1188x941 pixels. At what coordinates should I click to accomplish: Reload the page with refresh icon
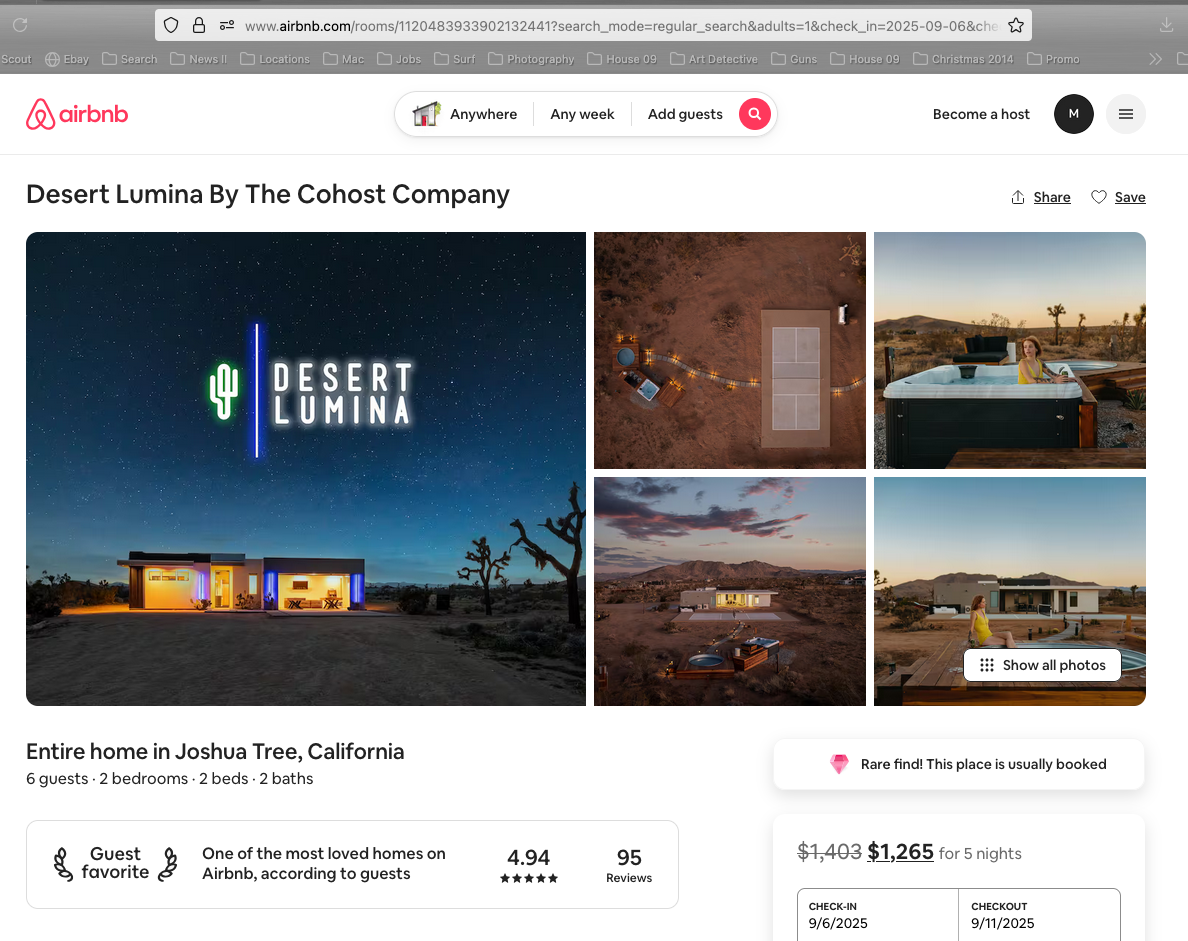20,25
